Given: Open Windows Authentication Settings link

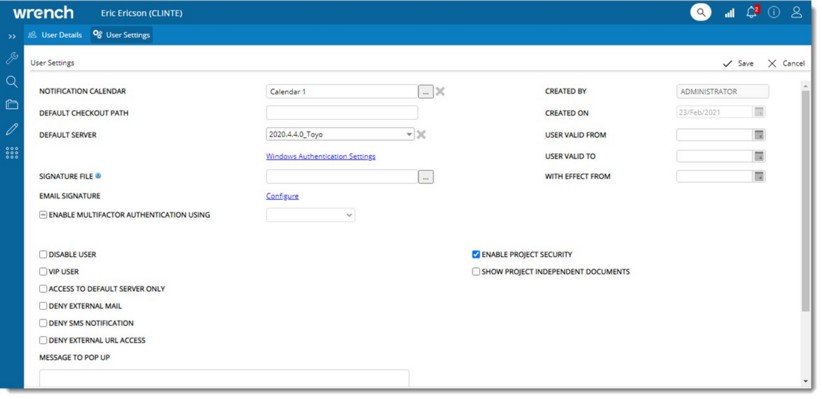Looking at the screenshot, I should 320,156.
